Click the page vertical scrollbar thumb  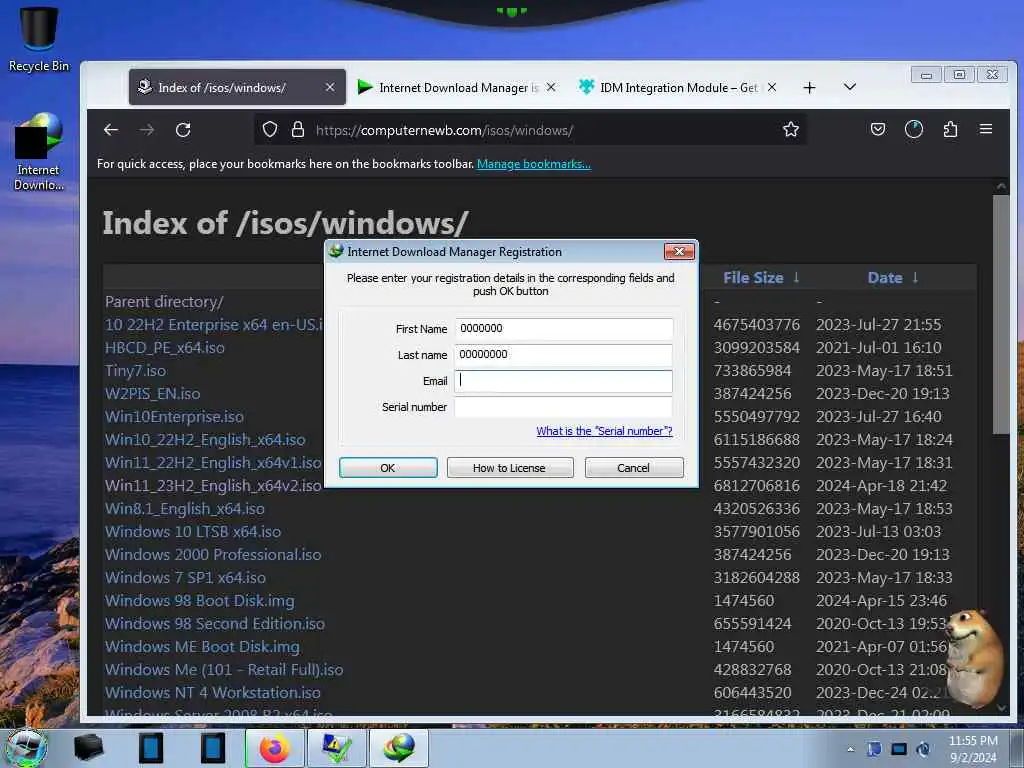(1000, 313)
